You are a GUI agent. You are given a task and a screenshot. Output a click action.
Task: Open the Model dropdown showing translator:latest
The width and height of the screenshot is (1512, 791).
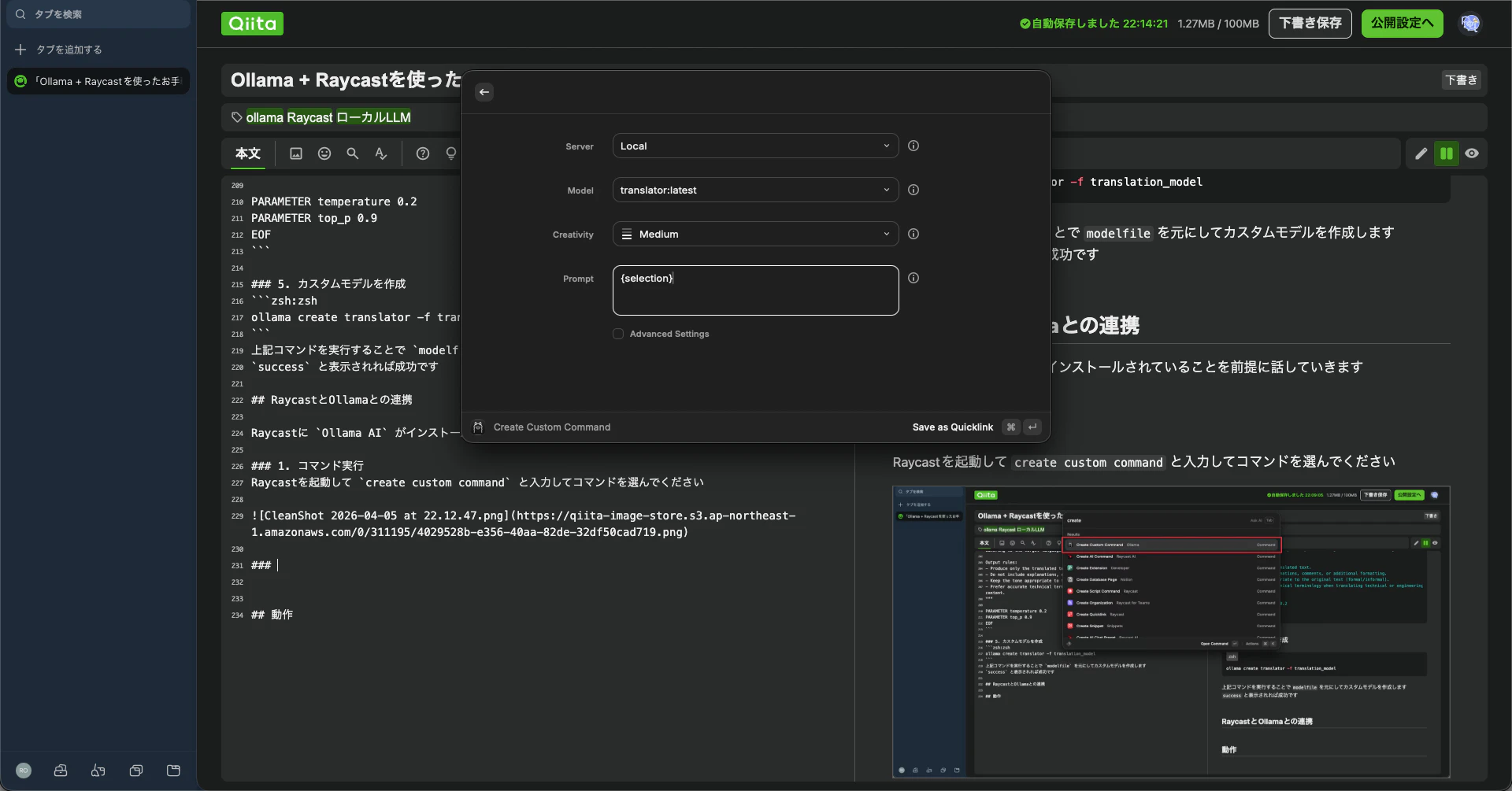tap(755, 190)
